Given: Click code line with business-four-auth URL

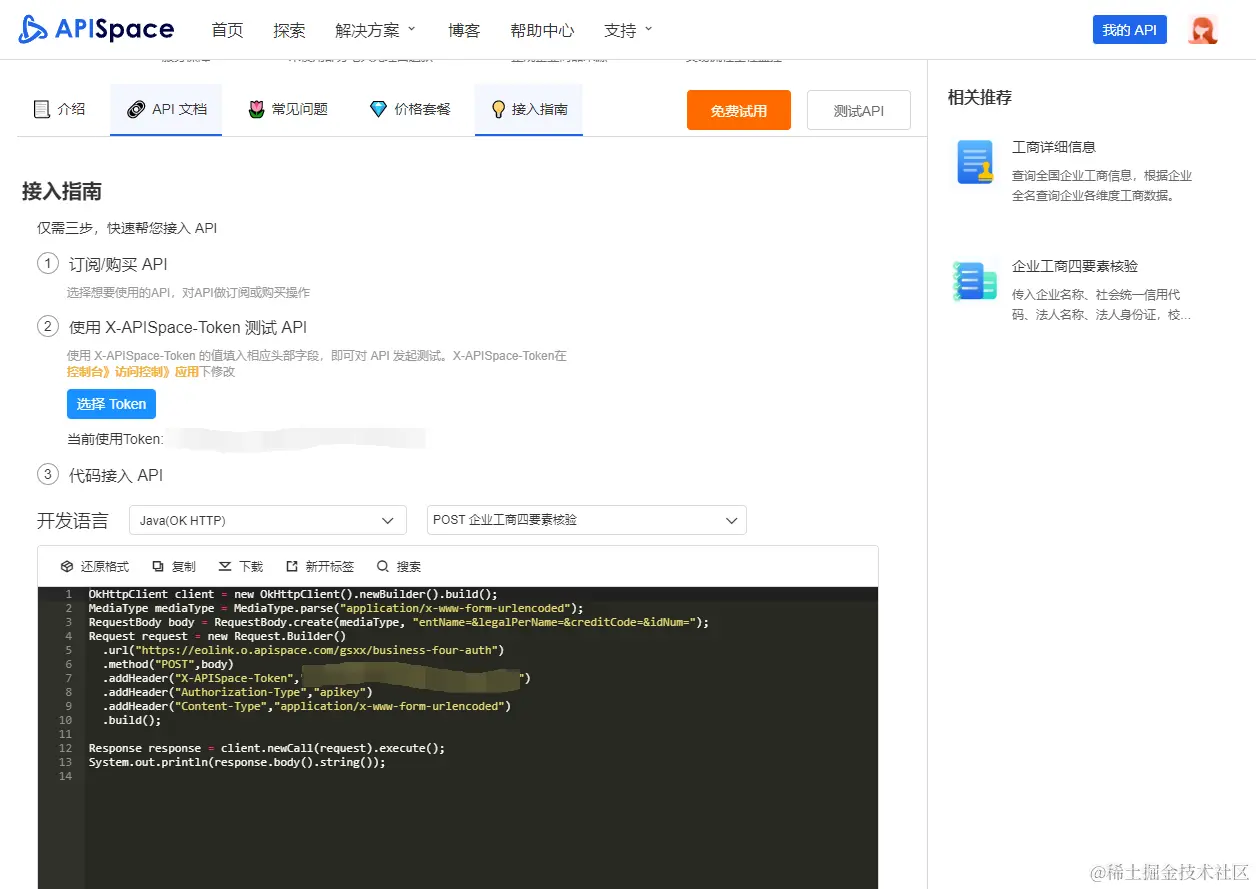Looking at the screenshot, I should (303, 650).
